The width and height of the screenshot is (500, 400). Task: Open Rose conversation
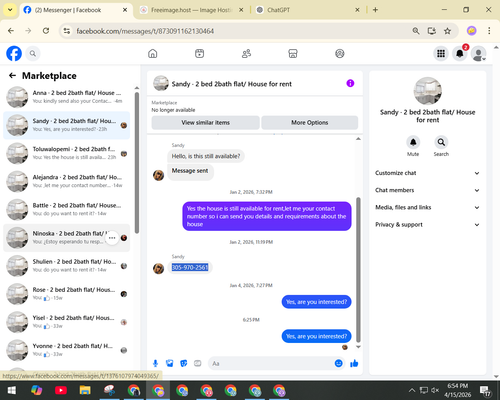click(67, 294)
